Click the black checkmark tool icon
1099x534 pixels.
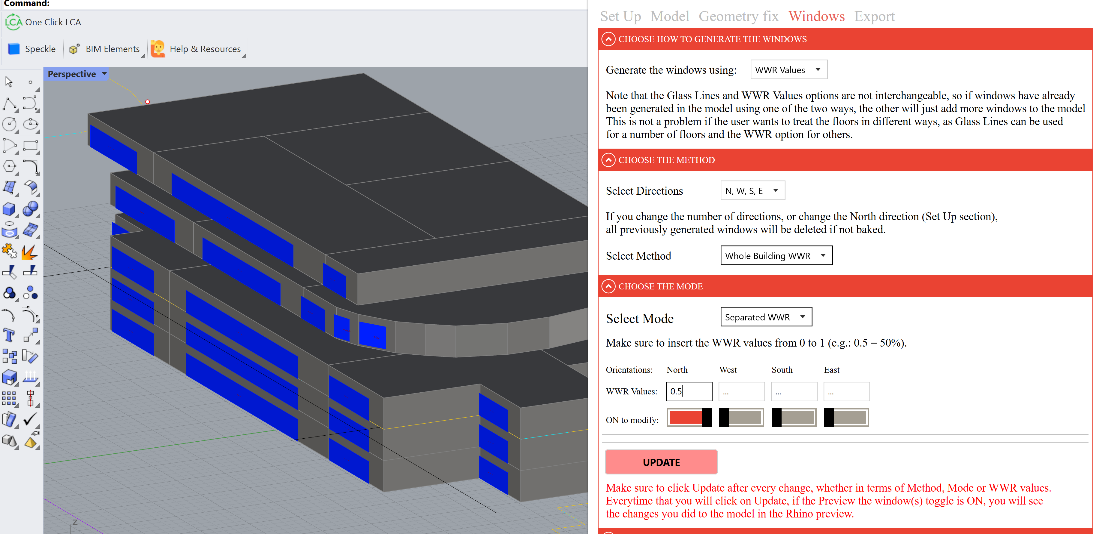(30, 419)
